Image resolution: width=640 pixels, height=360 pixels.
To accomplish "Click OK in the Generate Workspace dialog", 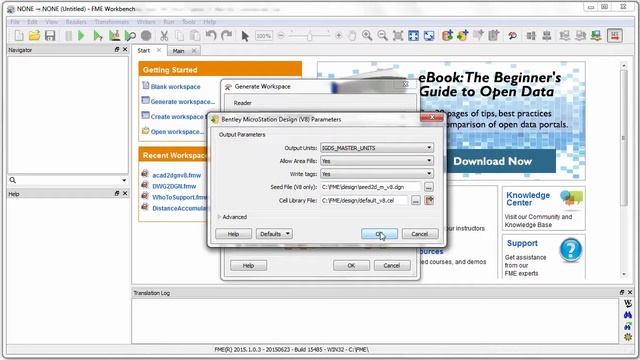I will 351,265.
